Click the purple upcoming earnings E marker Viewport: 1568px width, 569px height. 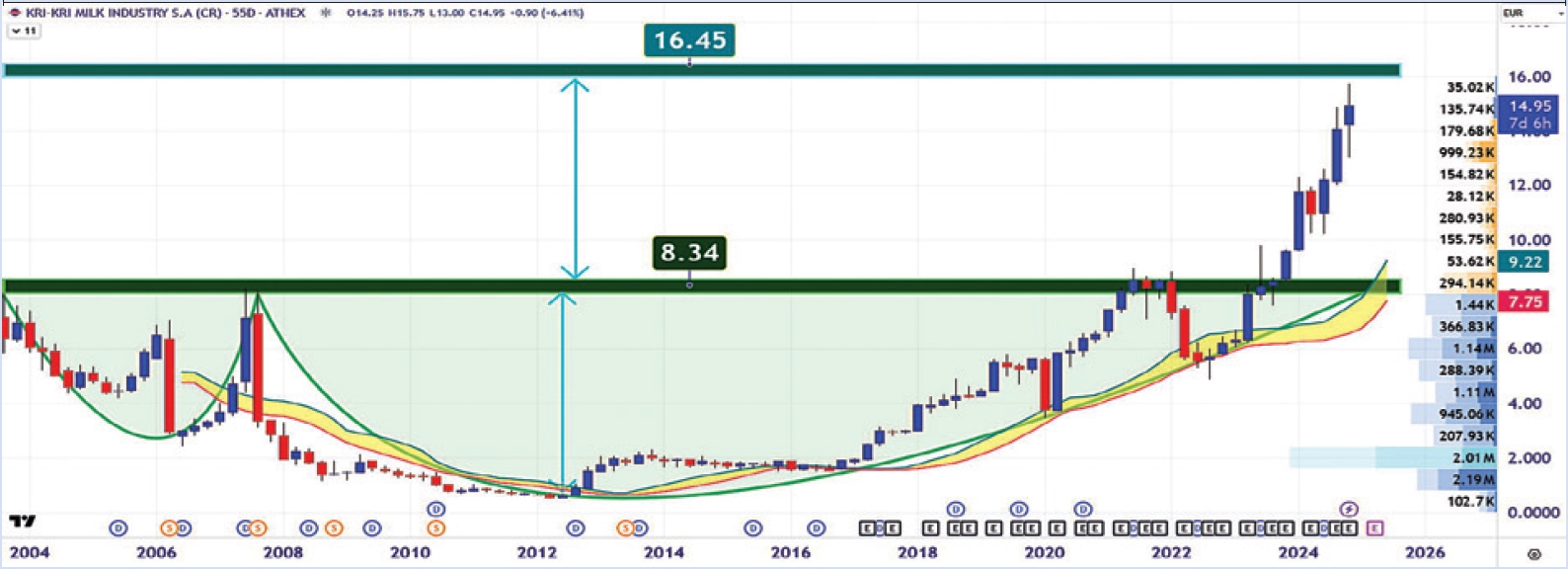(1374, 528)
